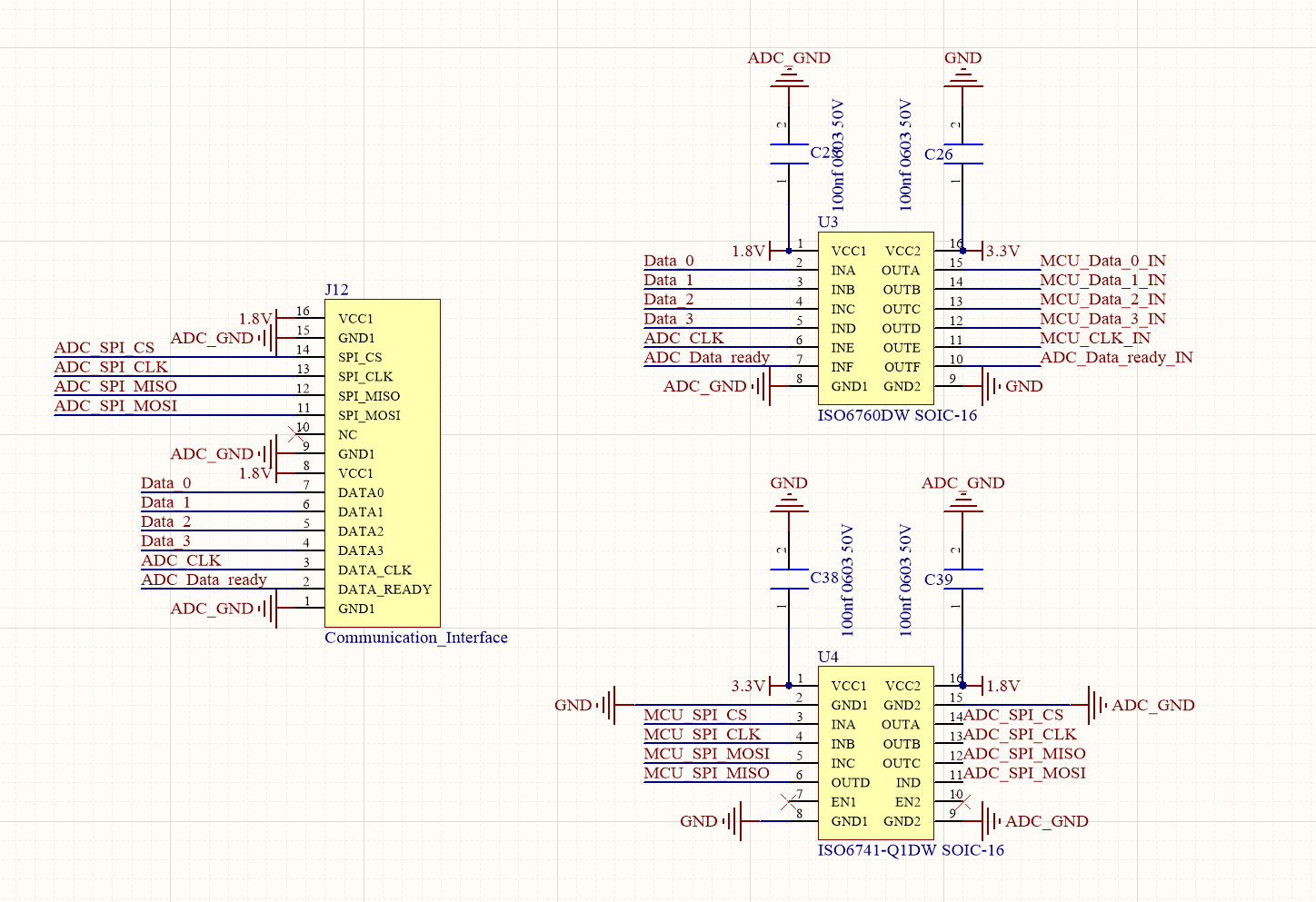Select the ISO6760DW SOIC-16 part label
This screenshot has width=1316, height=902.
click(x=897, y=415)
